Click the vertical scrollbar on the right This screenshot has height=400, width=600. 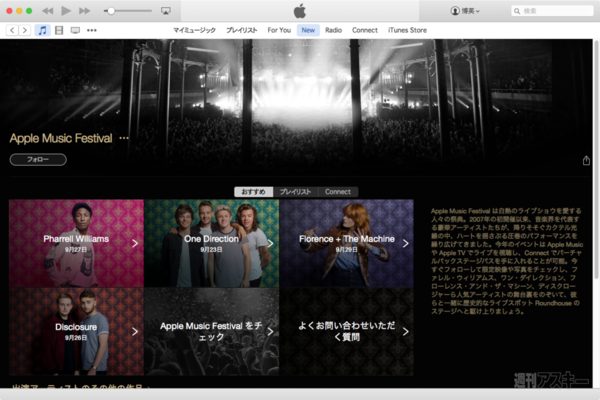[596, 159]
